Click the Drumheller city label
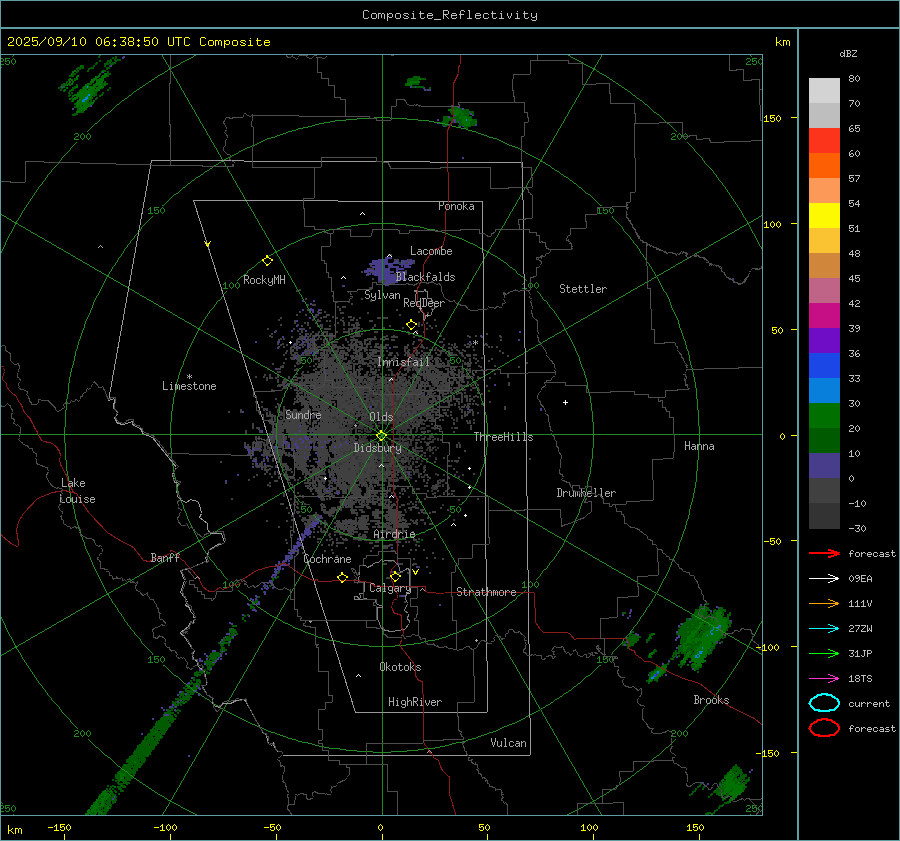 coord(586,493)
